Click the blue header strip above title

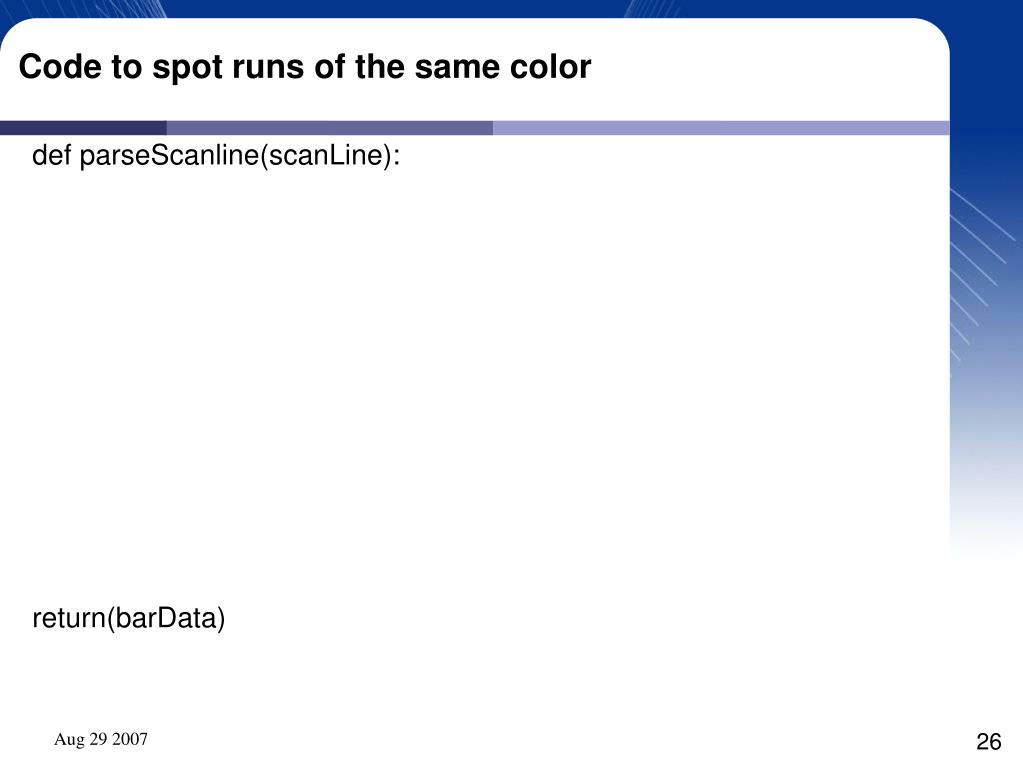pos(512,8)
